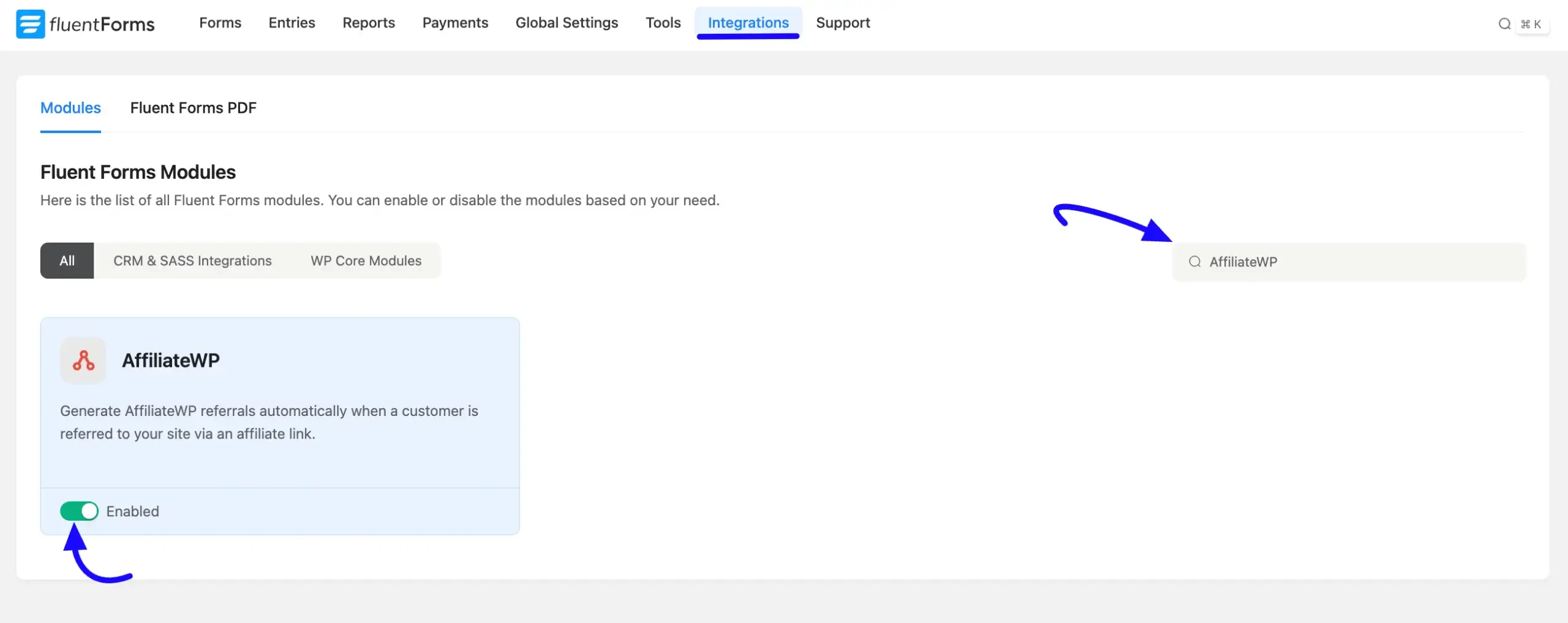Switch to the Fluent Forms PDF tab

[193, 108]
